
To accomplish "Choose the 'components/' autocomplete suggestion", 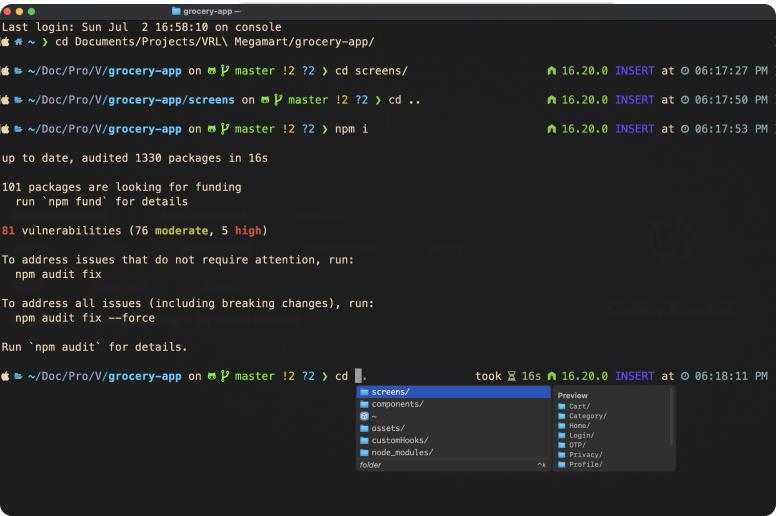I will pos(453,404).
